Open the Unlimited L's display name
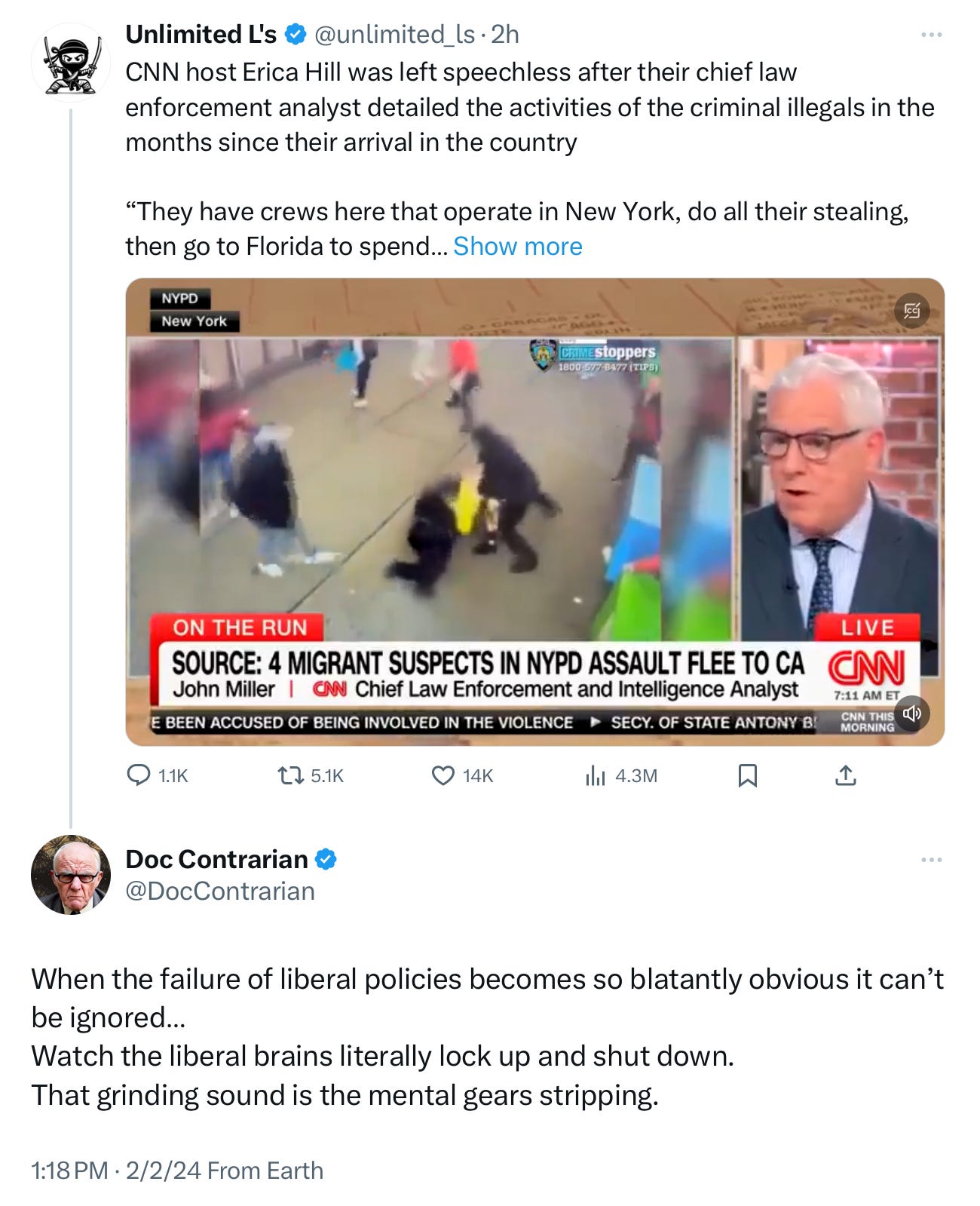This screenshot has width=980, height=1206. (x=201, y=35)
